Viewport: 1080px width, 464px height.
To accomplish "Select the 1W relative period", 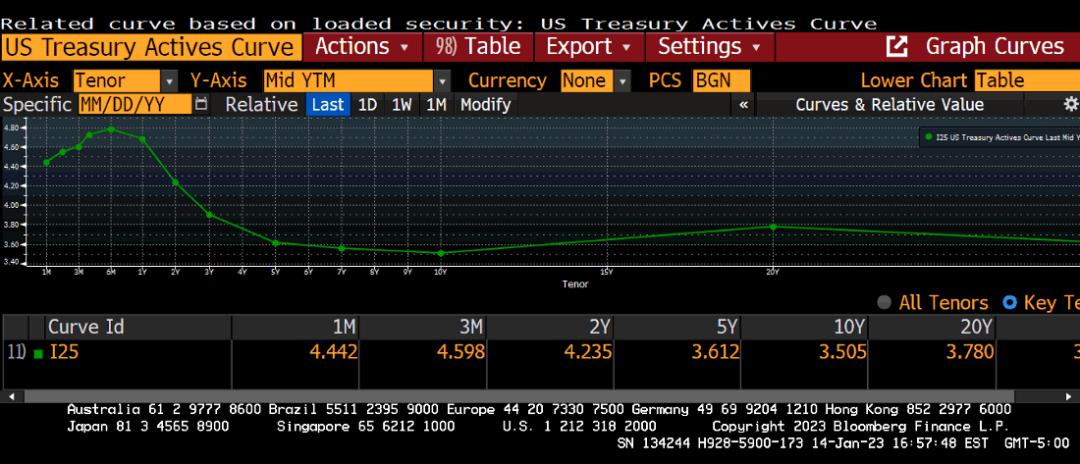I will coord(402,104).
